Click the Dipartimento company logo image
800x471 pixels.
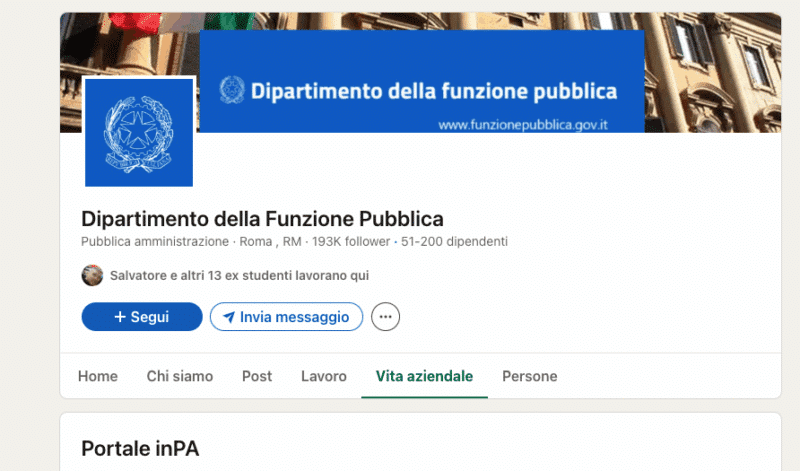pyautogui.click(x=139, y=132)
